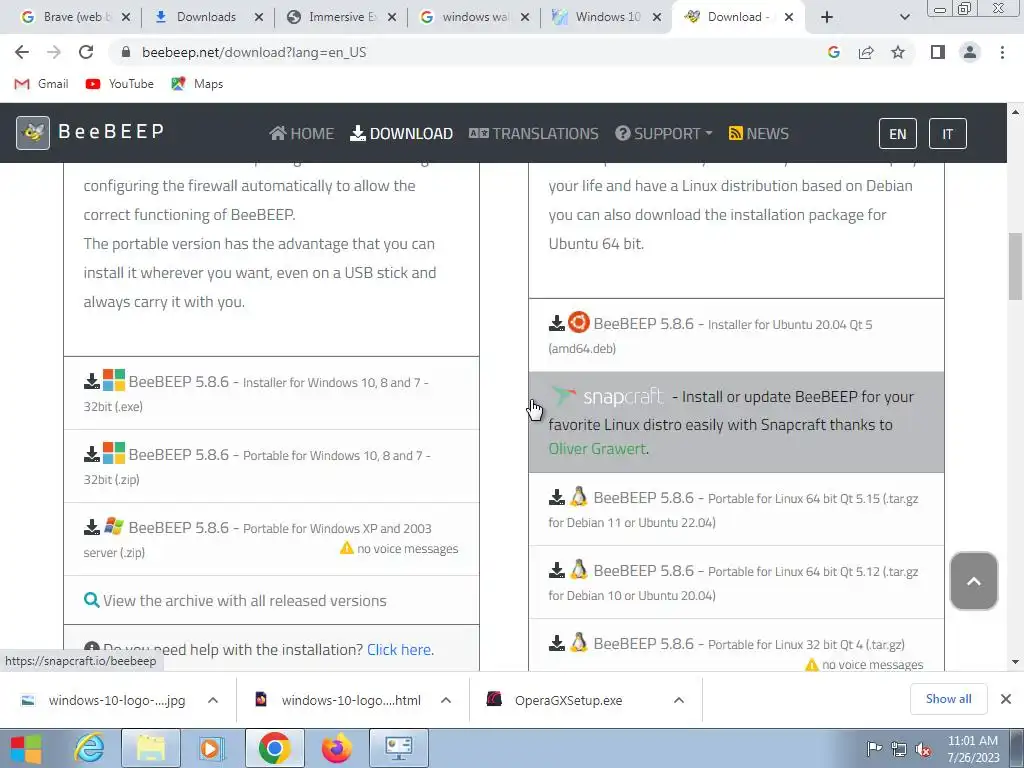Open the Oliver Grawert link
The image size is (1024, 768).
pos(598,449)
